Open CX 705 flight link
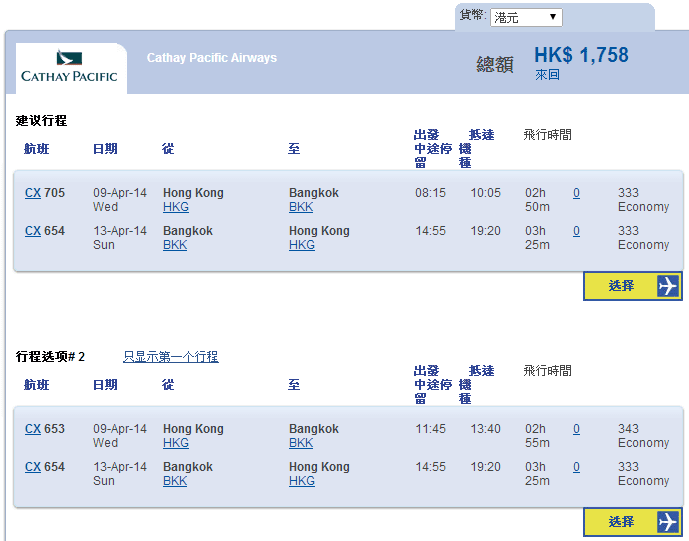The width and height of the screenshot is (689, 541). (33, 193)
